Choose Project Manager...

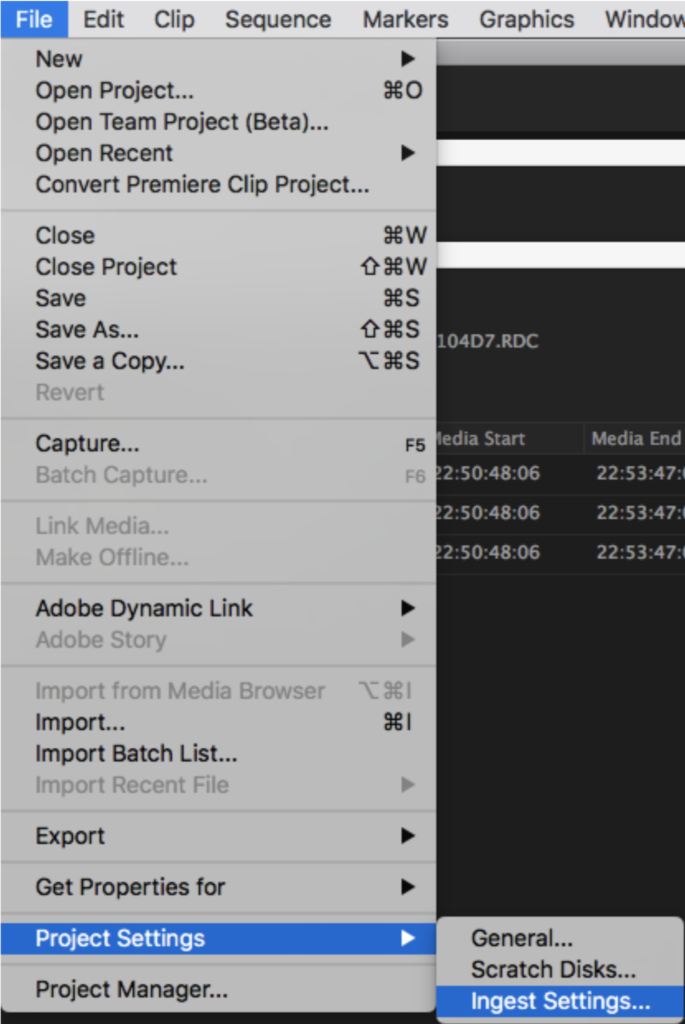[x=219, y=989]
